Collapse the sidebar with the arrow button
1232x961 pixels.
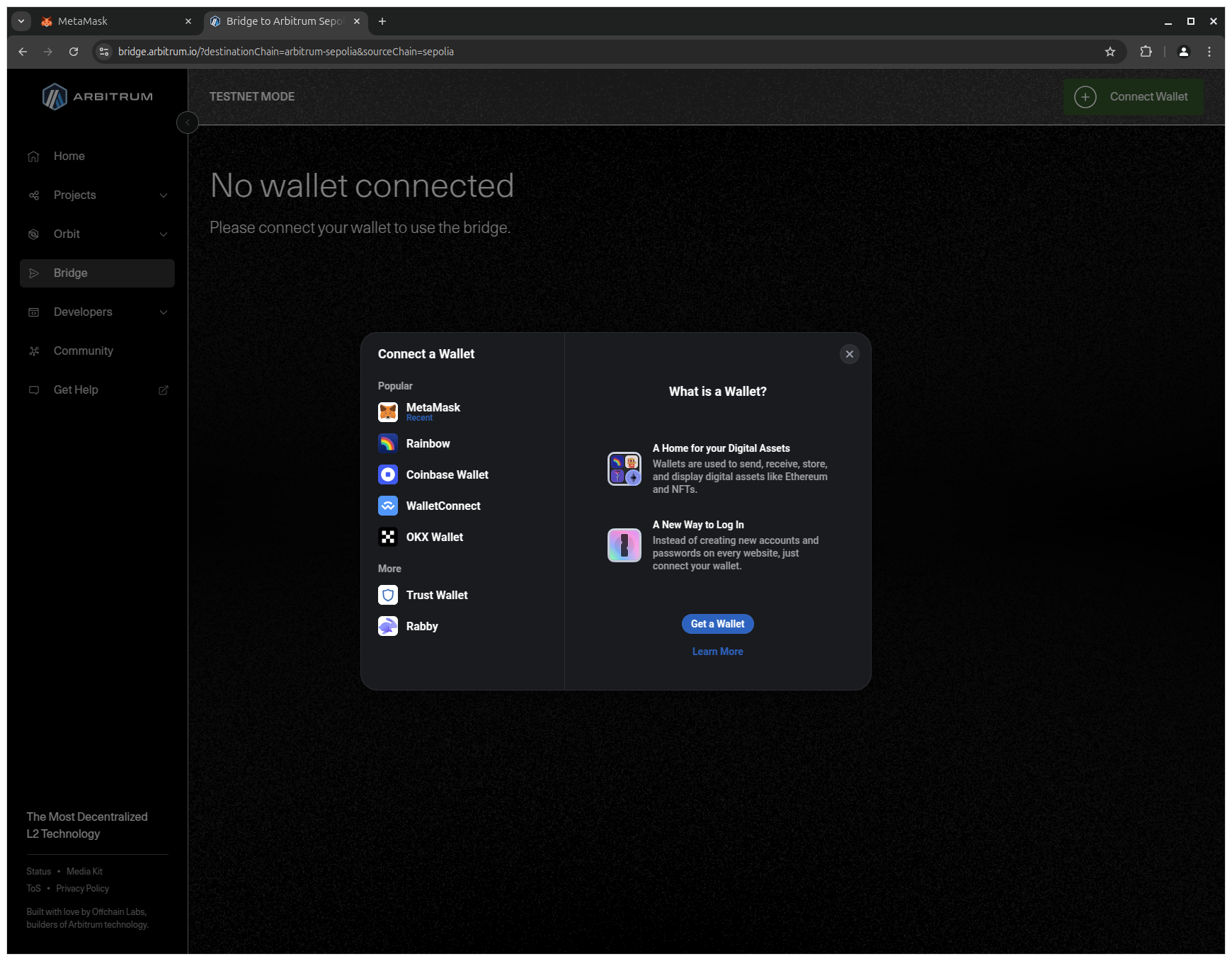188,123
